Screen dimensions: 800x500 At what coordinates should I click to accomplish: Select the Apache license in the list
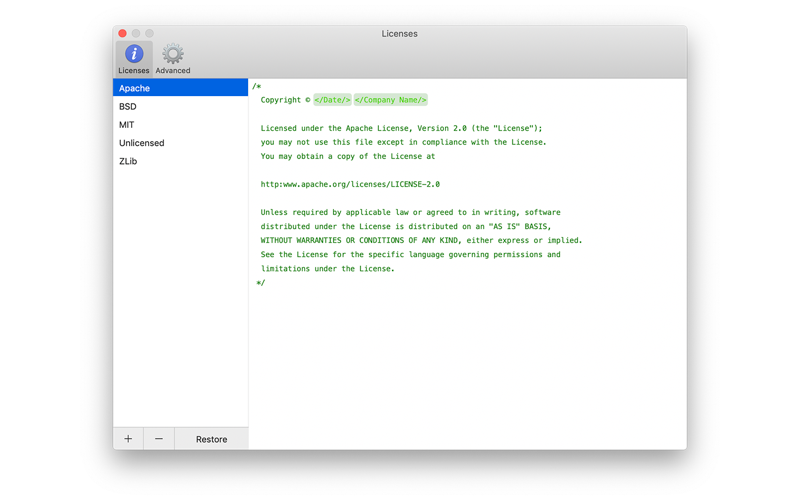pyautogui.click(x=181, y=88)
